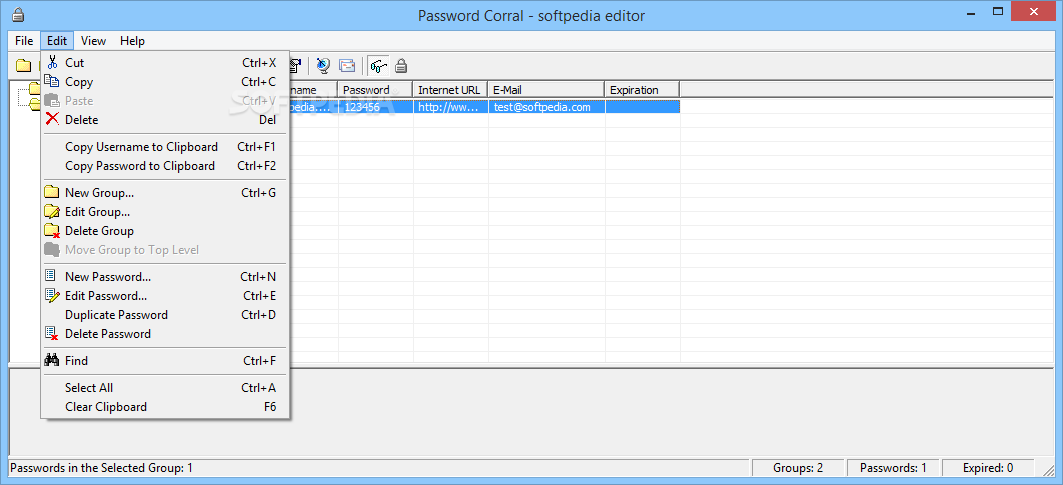The height and width of the screenshot is (485, 1063).
Task: Open the View menu
Action: tap(94, 41)
